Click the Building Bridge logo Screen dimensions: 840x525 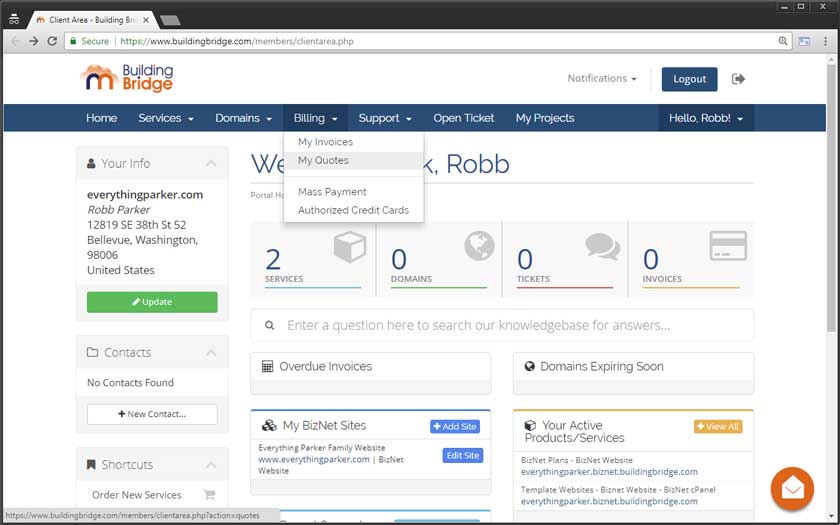point(127,78)
